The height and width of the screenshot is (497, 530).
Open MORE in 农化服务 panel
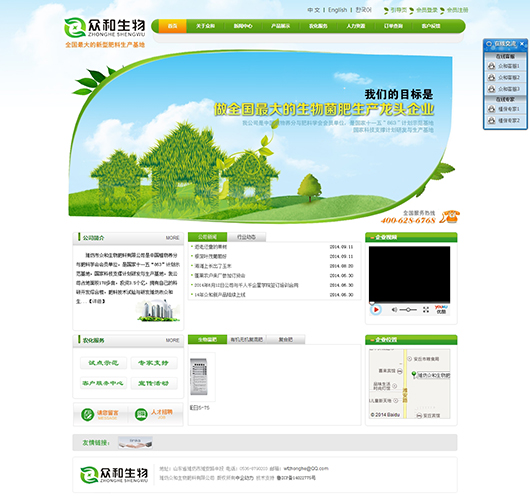click(x=172, y=340)
